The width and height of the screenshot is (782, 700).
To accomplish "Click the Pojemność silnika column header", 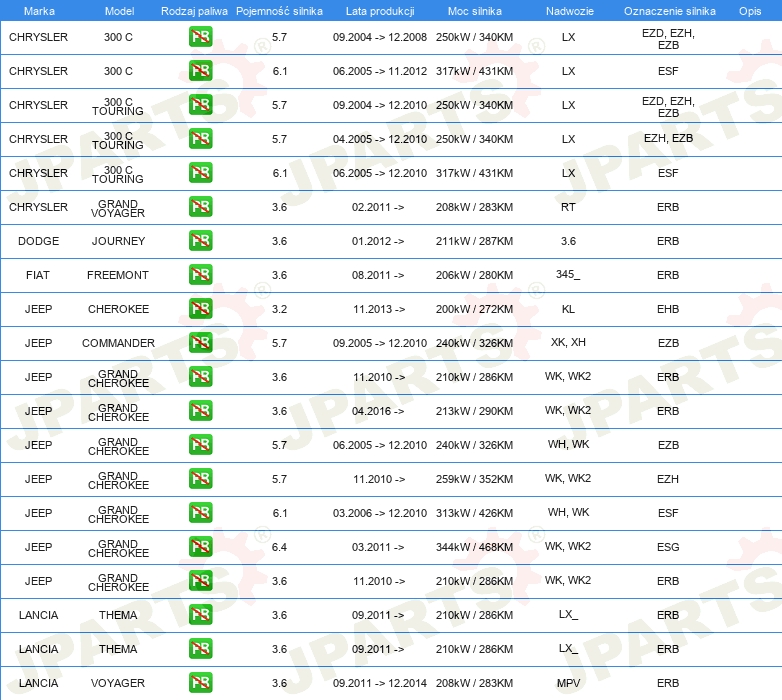I will pyautogui.click(x=279, y=11).
